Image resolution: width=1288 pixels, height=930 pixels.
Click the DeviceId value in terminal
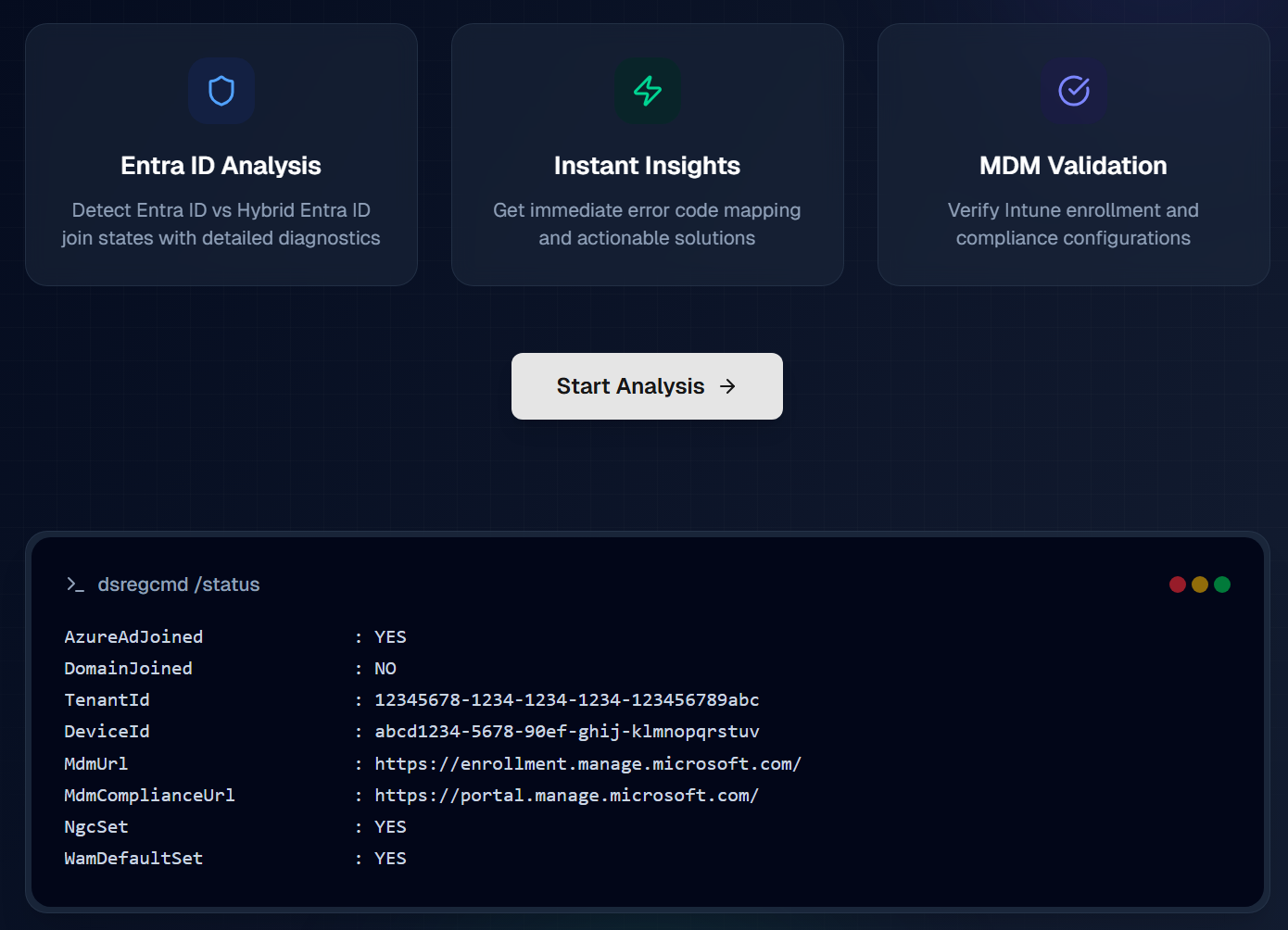click(x=566, y=731)
